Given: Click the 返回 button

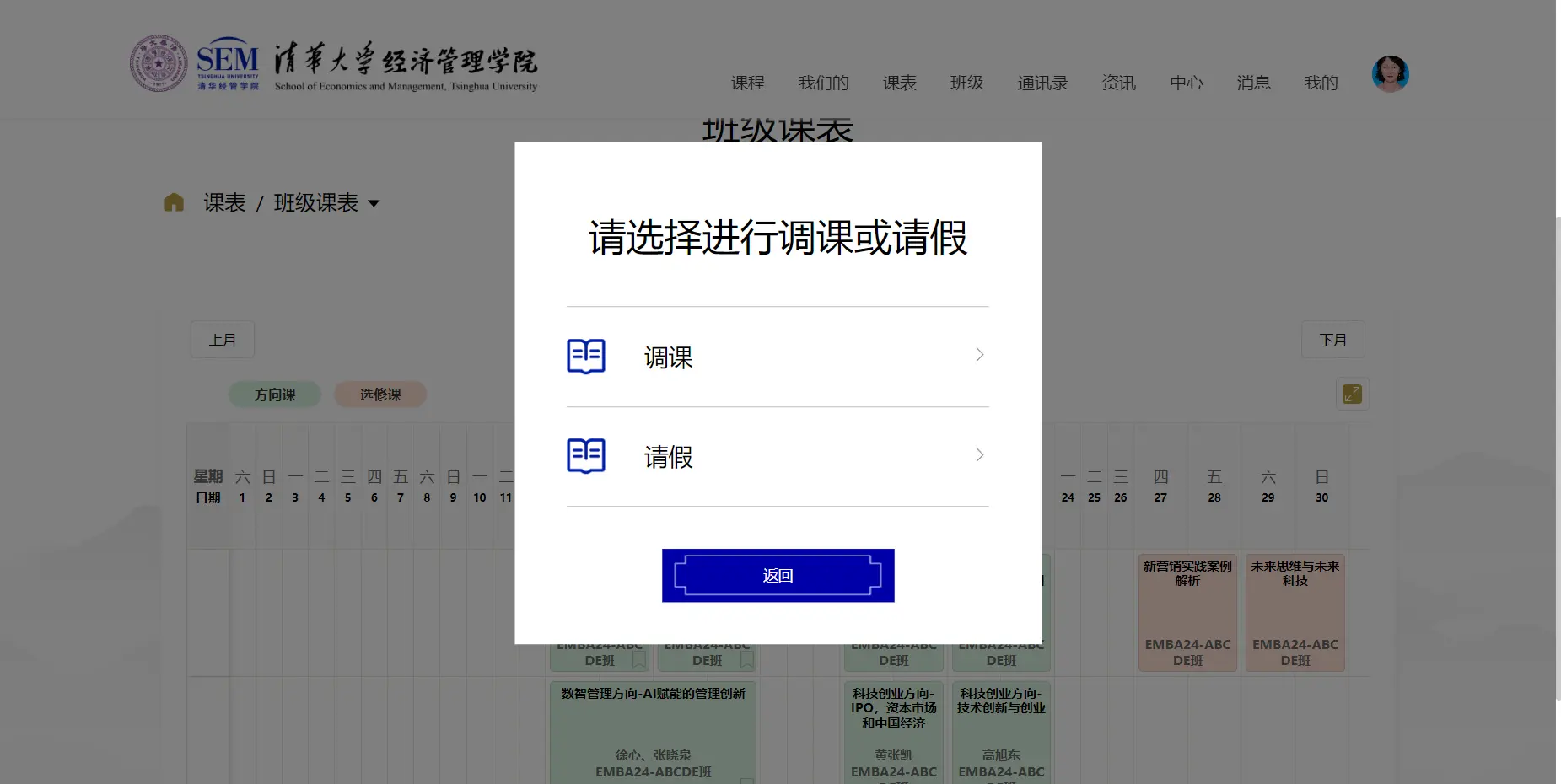Looking at the screenshot, I should [778, 576].
